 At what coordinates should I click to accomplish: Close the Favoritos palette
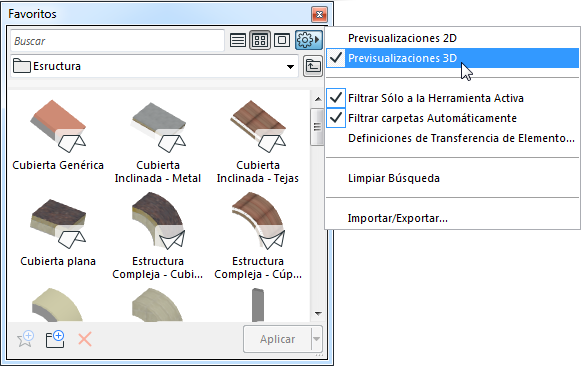(319, 15)
